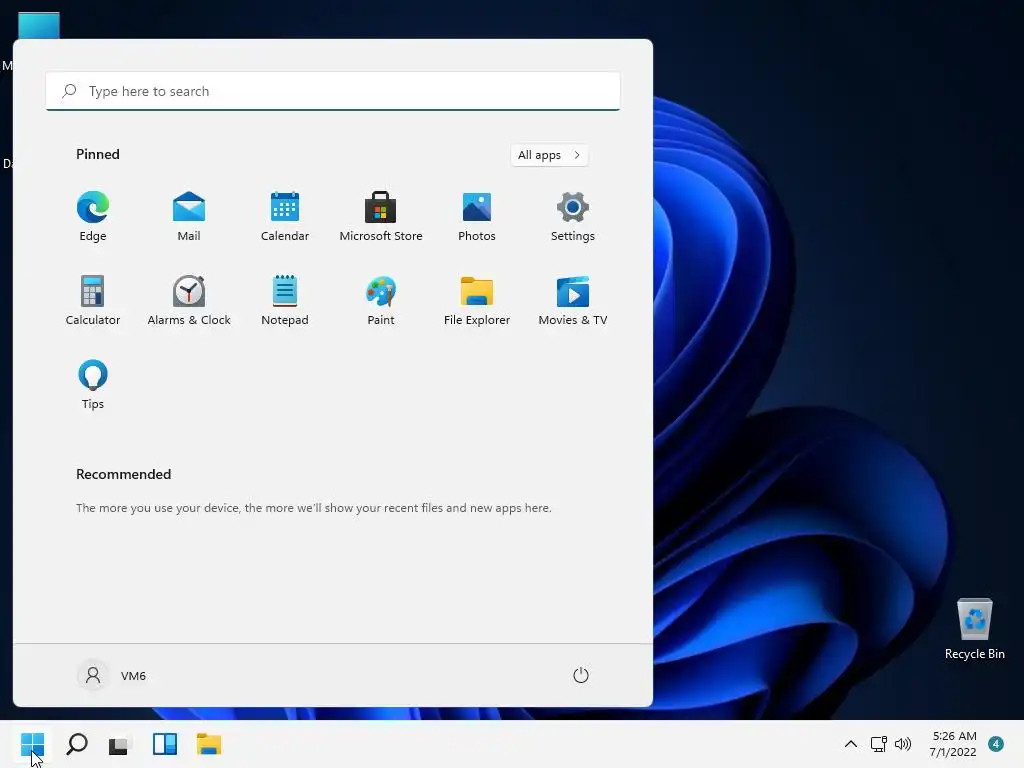
Task: Open Alarms & Clock
Action: point(189,301)
